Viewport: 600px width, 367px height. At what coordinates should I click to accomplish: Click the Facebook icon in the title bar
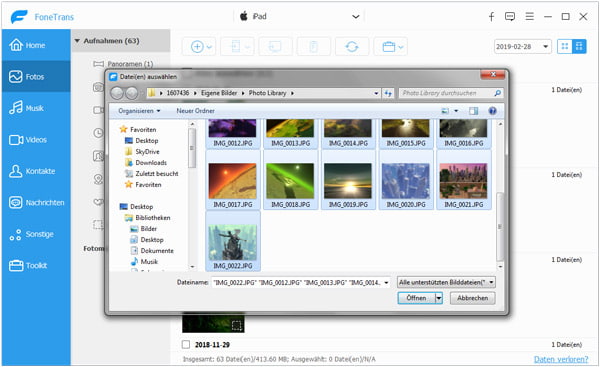coord(491,16)
